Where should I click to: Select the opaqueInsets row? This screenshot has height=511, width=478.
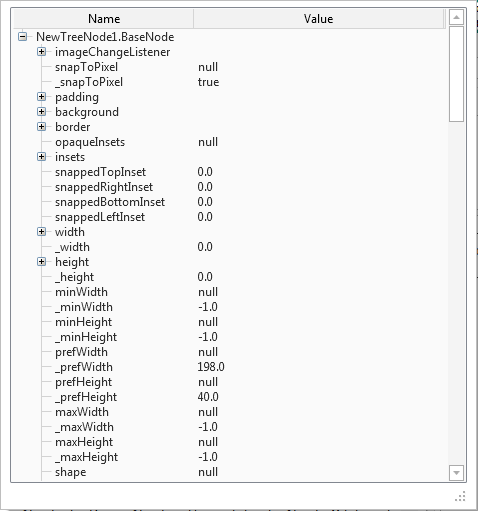pos(230,142)
